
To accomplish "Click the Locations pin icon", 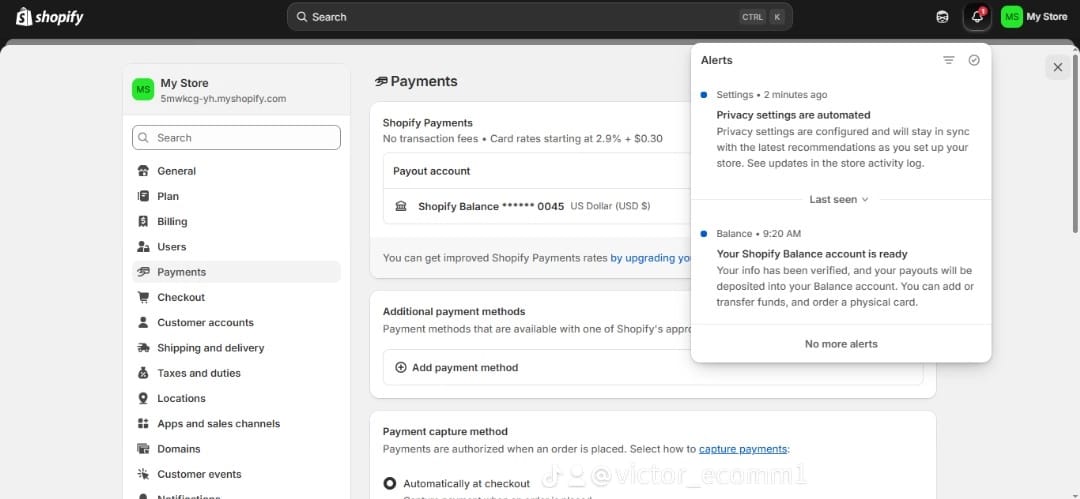I will coord(143,398).
